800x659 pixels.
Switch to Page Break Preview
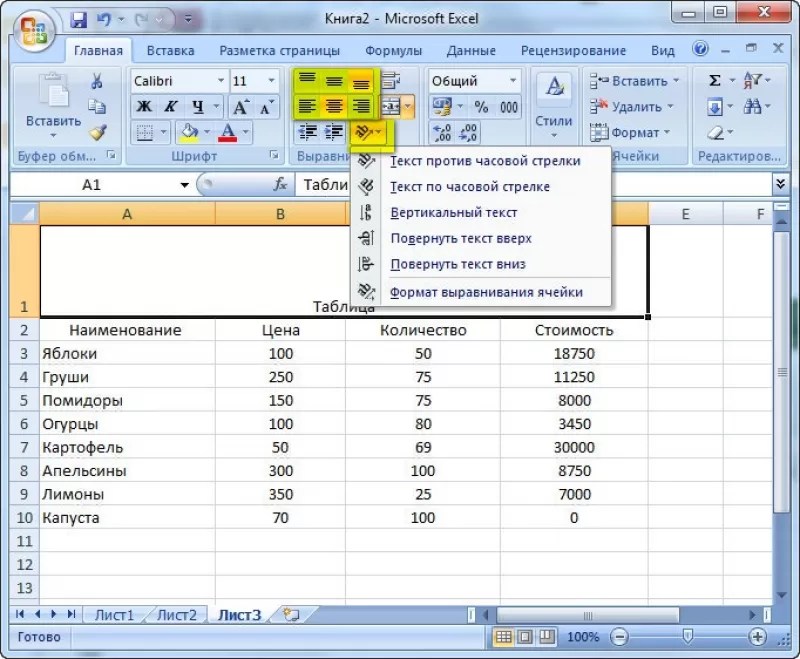coord(547,637)
